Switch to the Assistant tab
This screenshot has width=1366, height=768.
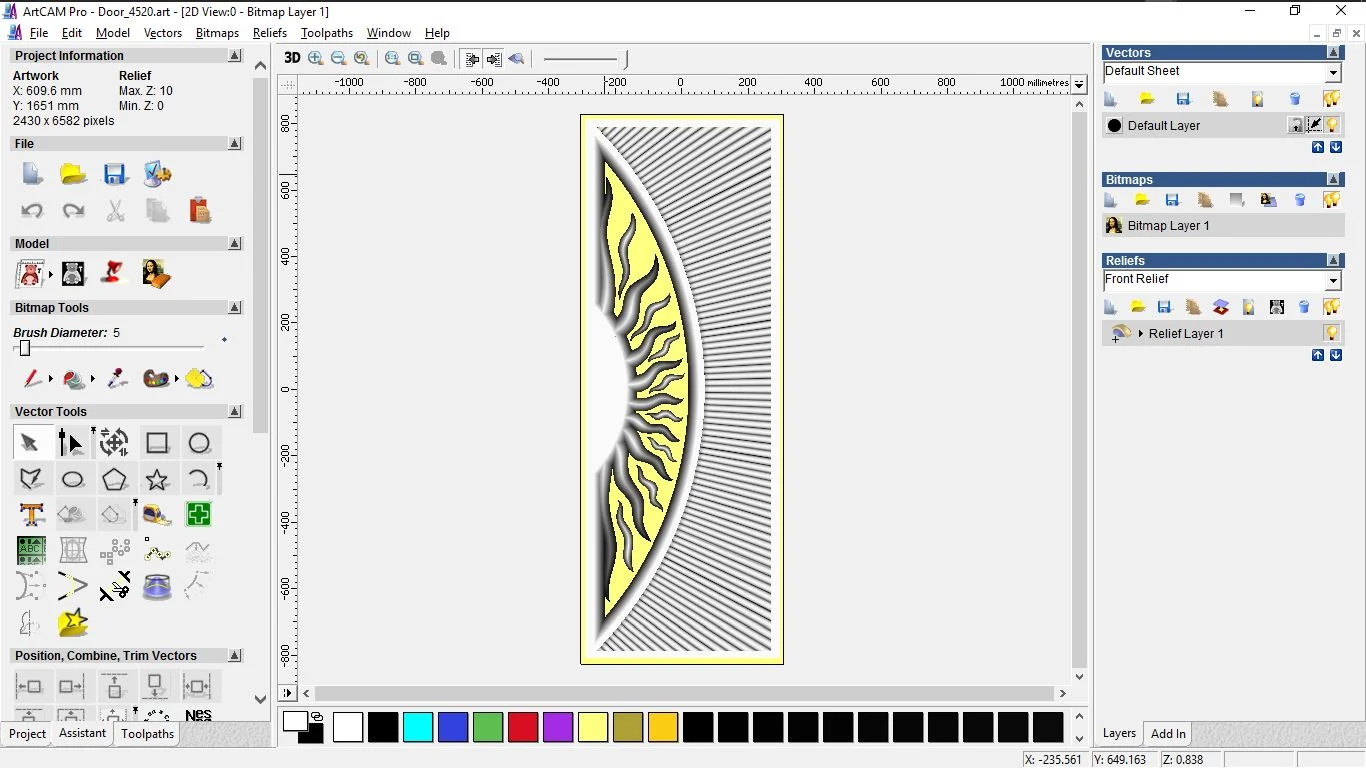click(82, 733)
